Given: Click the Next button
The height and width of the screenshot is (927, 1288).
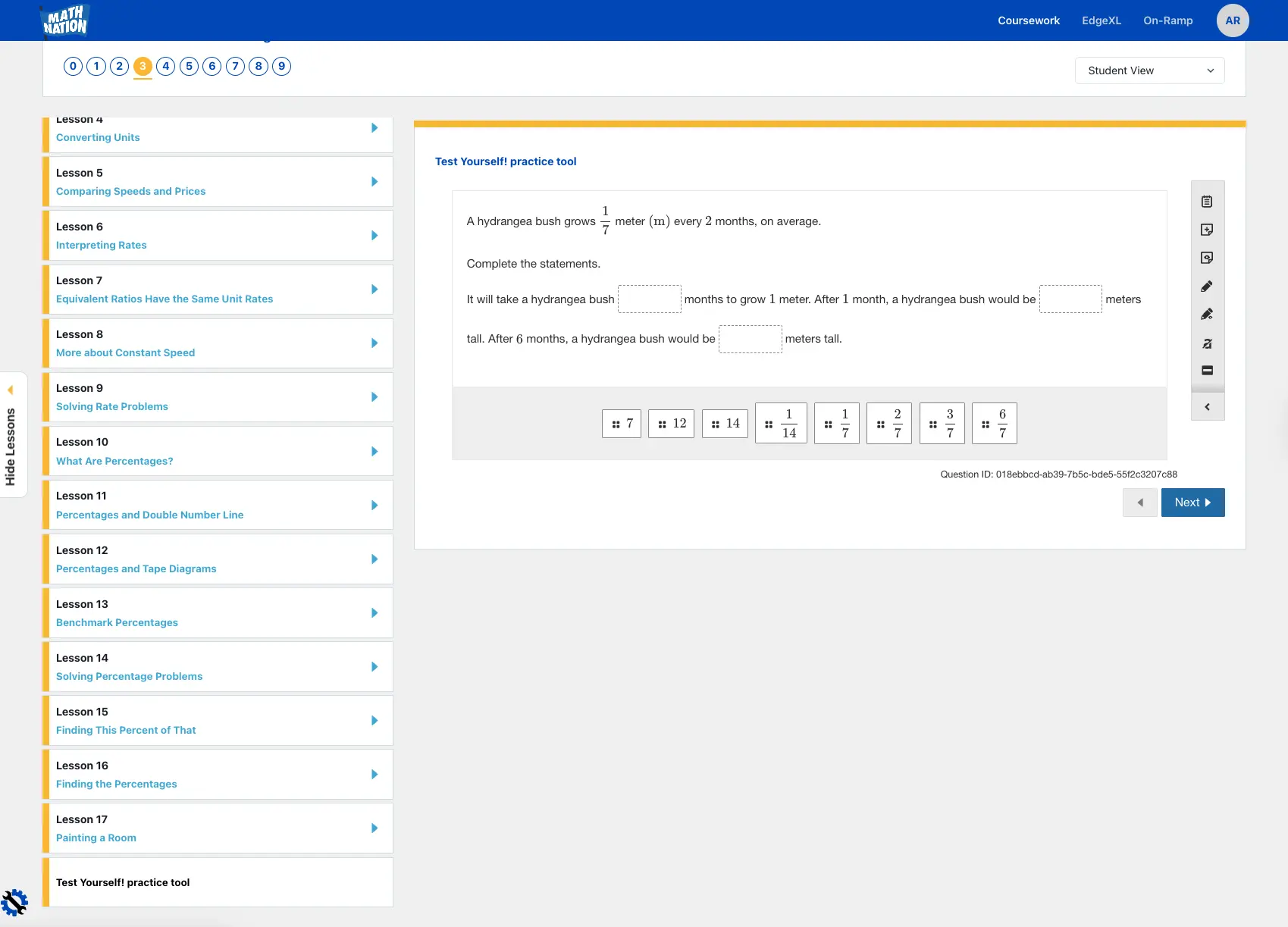Looking at the screenshot, I should (1192, 503).
